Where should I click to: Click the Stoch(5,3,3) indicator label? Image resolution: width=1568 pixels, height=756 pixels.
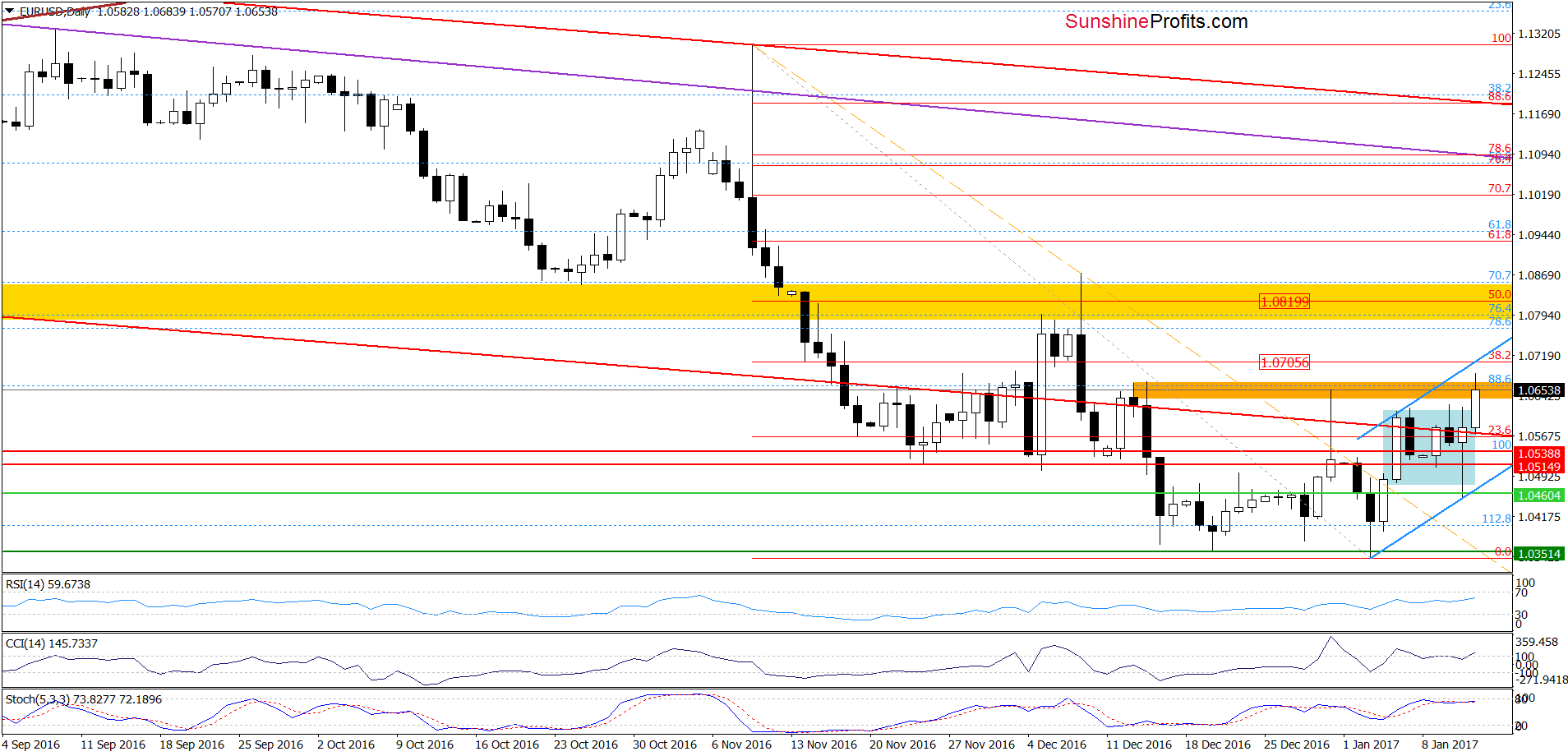pyautogui.click(x=84, y=699)
